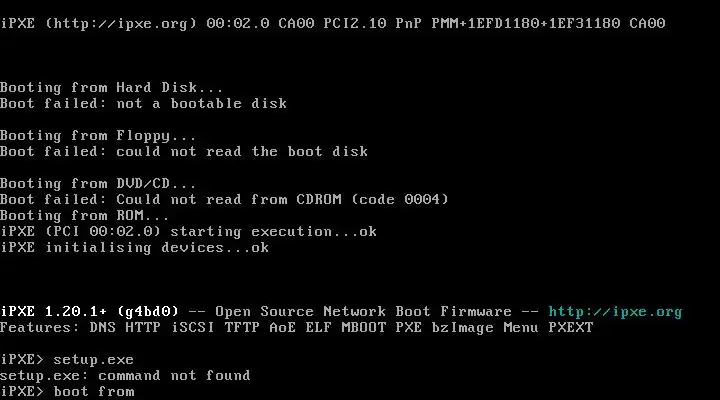The height and width of the screenshot is (400, 720).
Task: Select the 'Booting from Floppy...' line
Action: pyautogui.click(x=98, y=136)
